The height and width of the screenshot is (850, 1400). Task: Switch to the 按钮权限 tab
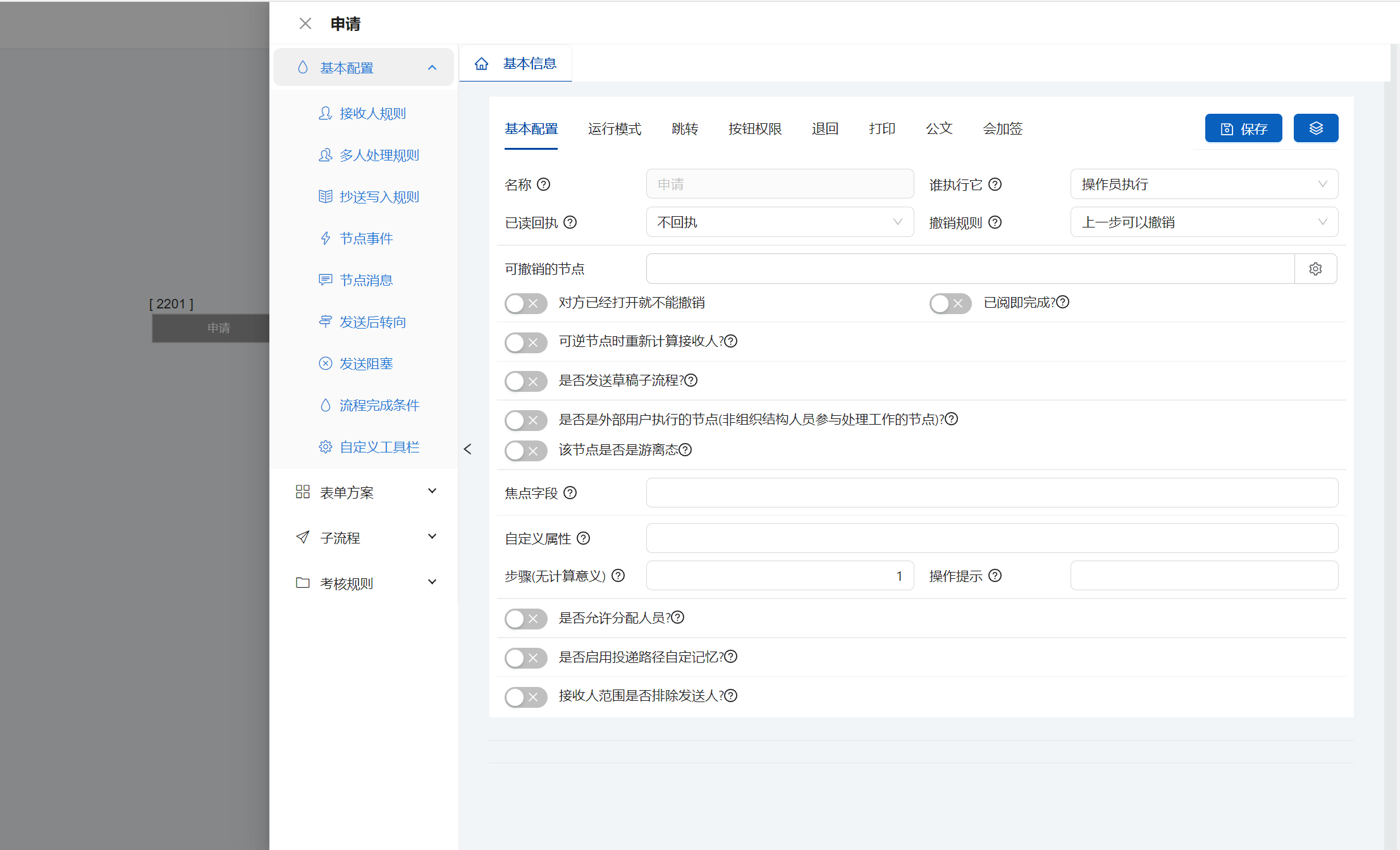point(755,129)
